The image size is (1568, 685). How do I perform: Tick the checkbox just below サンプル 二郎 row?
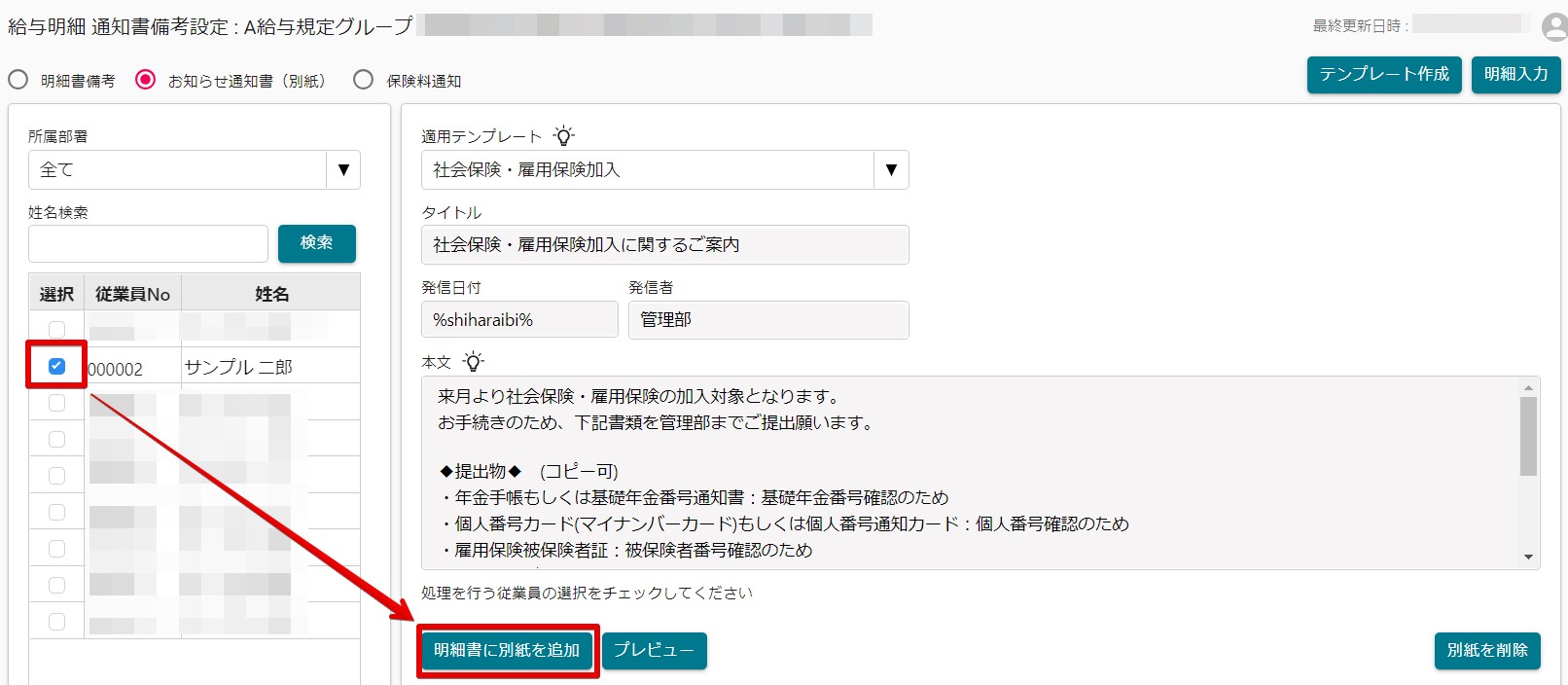(56, 403)
